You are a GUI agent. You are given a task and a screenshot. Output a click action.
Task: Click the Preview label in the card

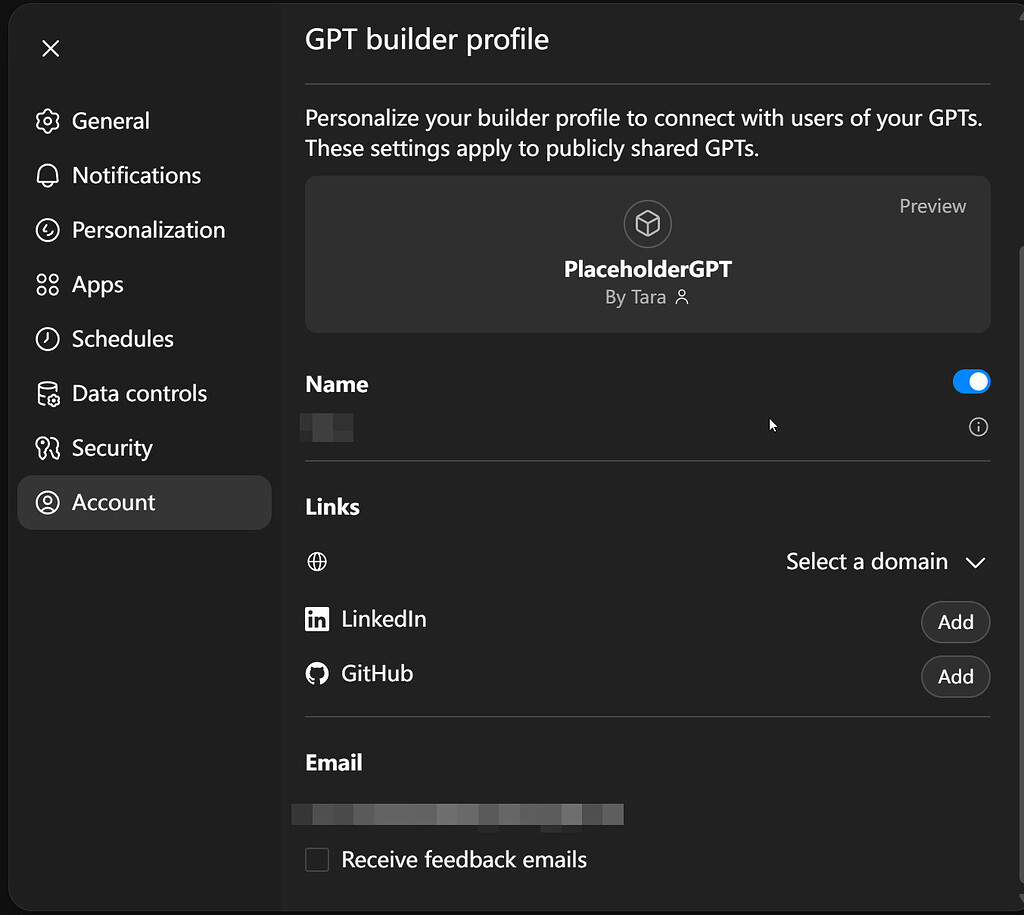click(x=933, y=206)
